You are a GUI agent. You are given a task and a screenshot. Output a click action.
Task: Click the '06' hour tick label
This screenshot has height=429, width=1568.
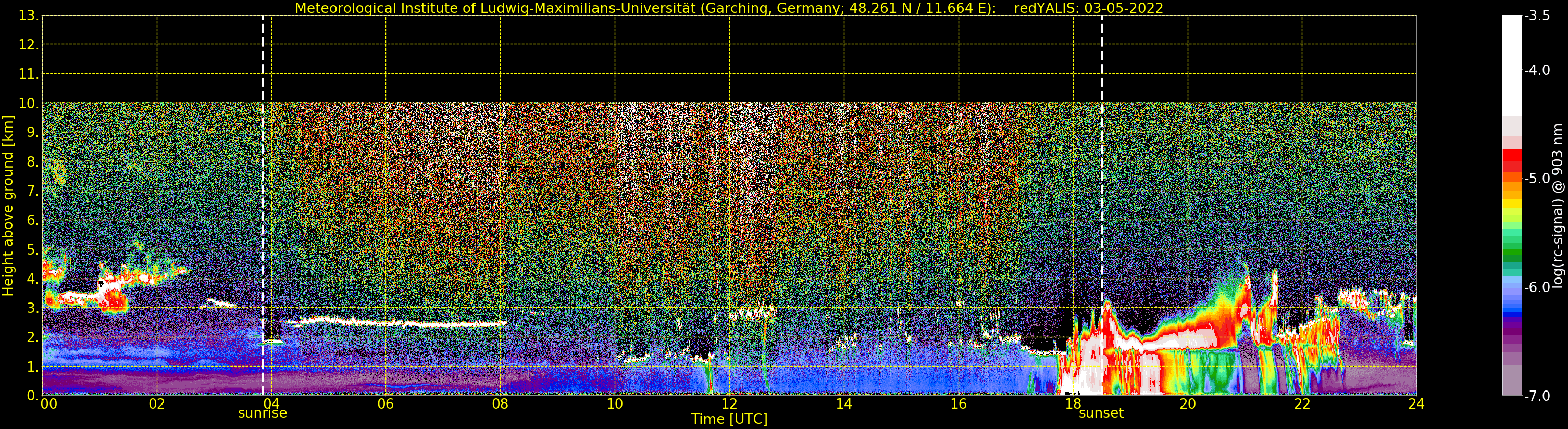[x=385, y=404]
